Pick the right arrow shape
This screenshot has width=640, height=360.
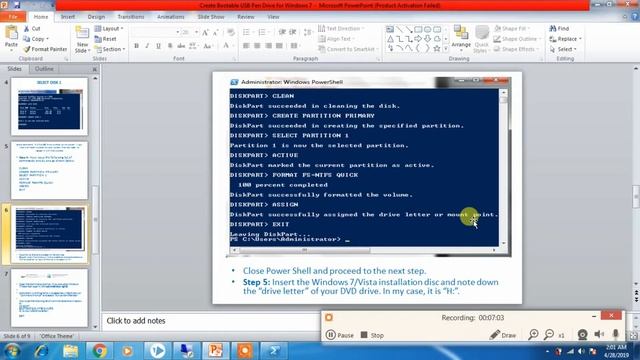418,39
